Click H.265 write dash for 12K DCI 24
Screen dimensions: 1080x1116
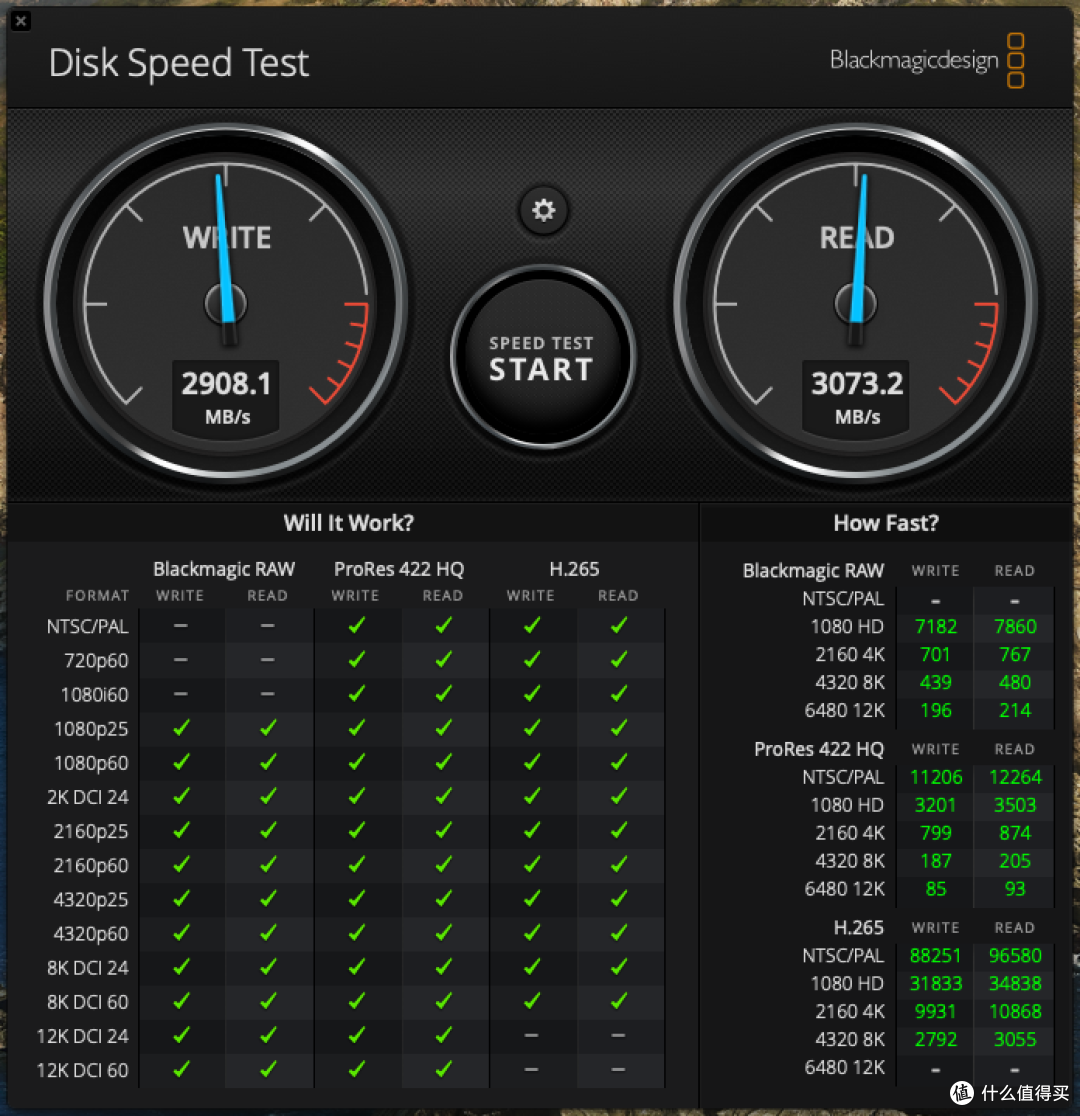coord(531,1036)
